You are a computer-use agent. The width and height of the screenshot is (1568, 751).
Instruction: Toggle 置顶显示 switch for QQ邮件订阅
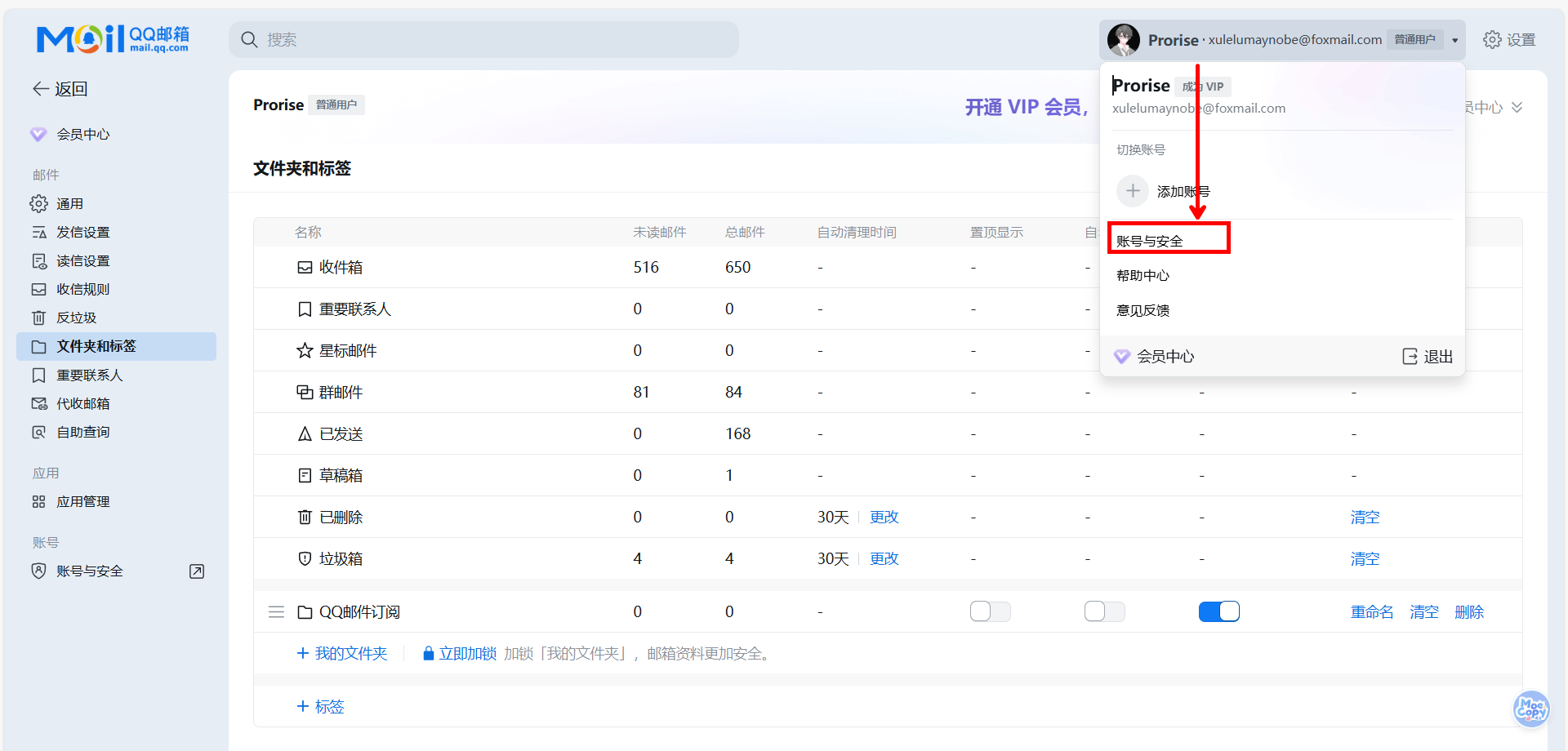990,612
